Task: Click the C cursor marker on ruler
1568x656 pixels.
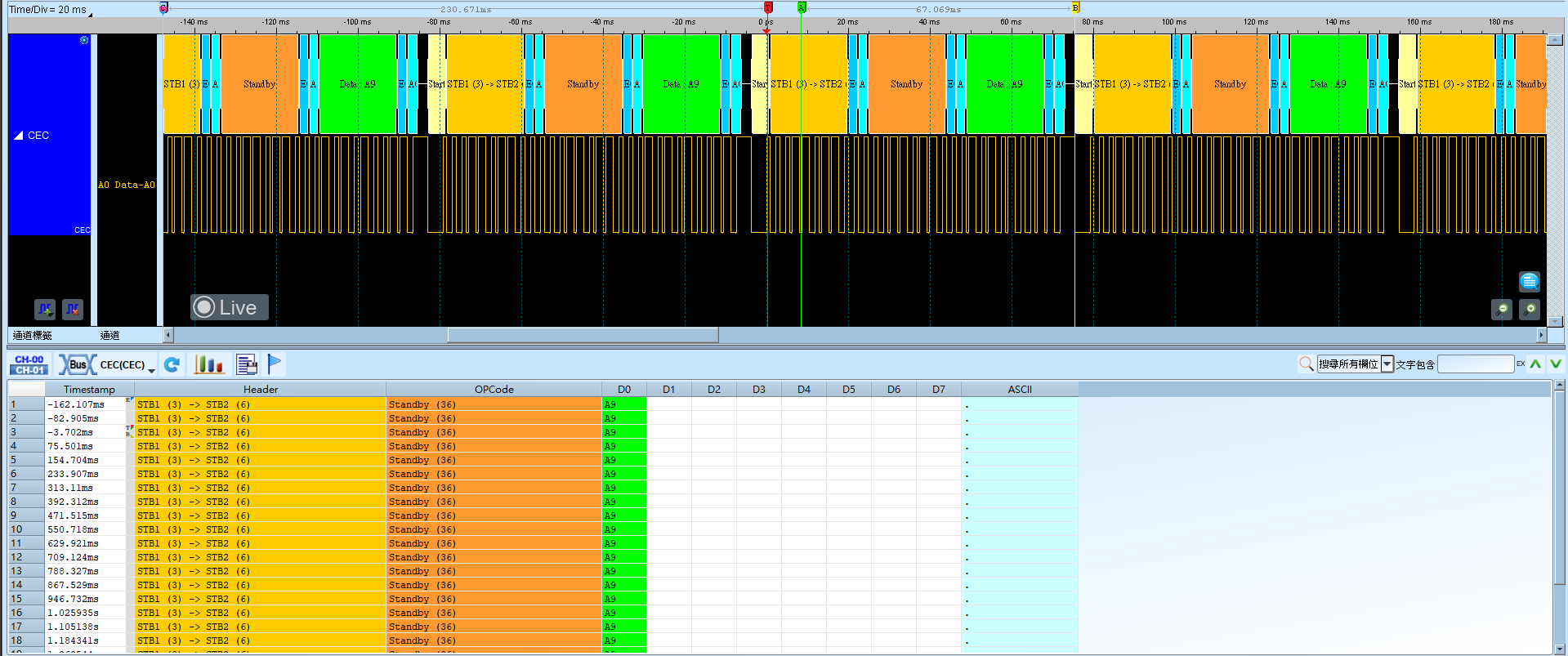Action: tap(163, 7)
